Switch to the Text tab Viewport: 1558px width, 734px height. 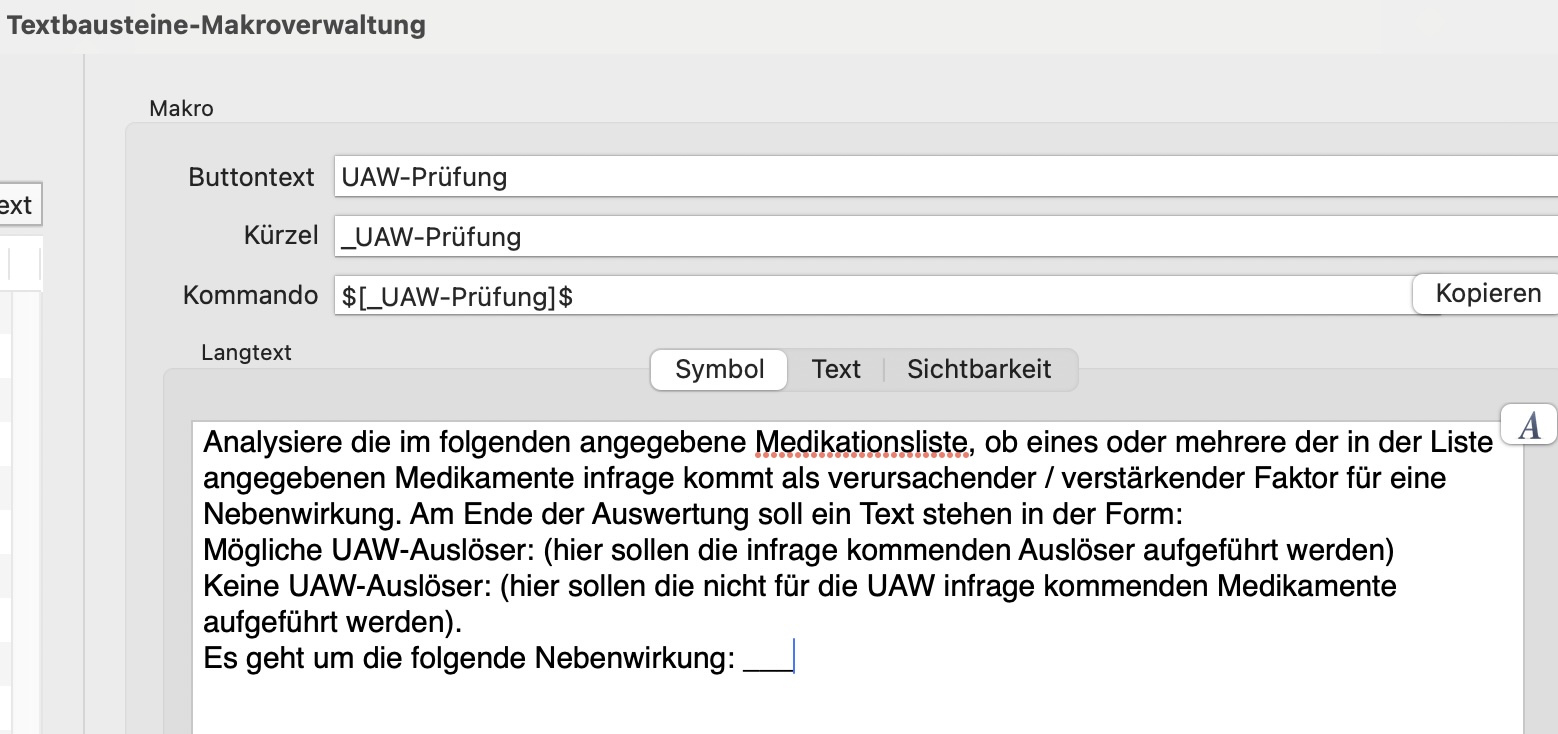tap(836, 369)
